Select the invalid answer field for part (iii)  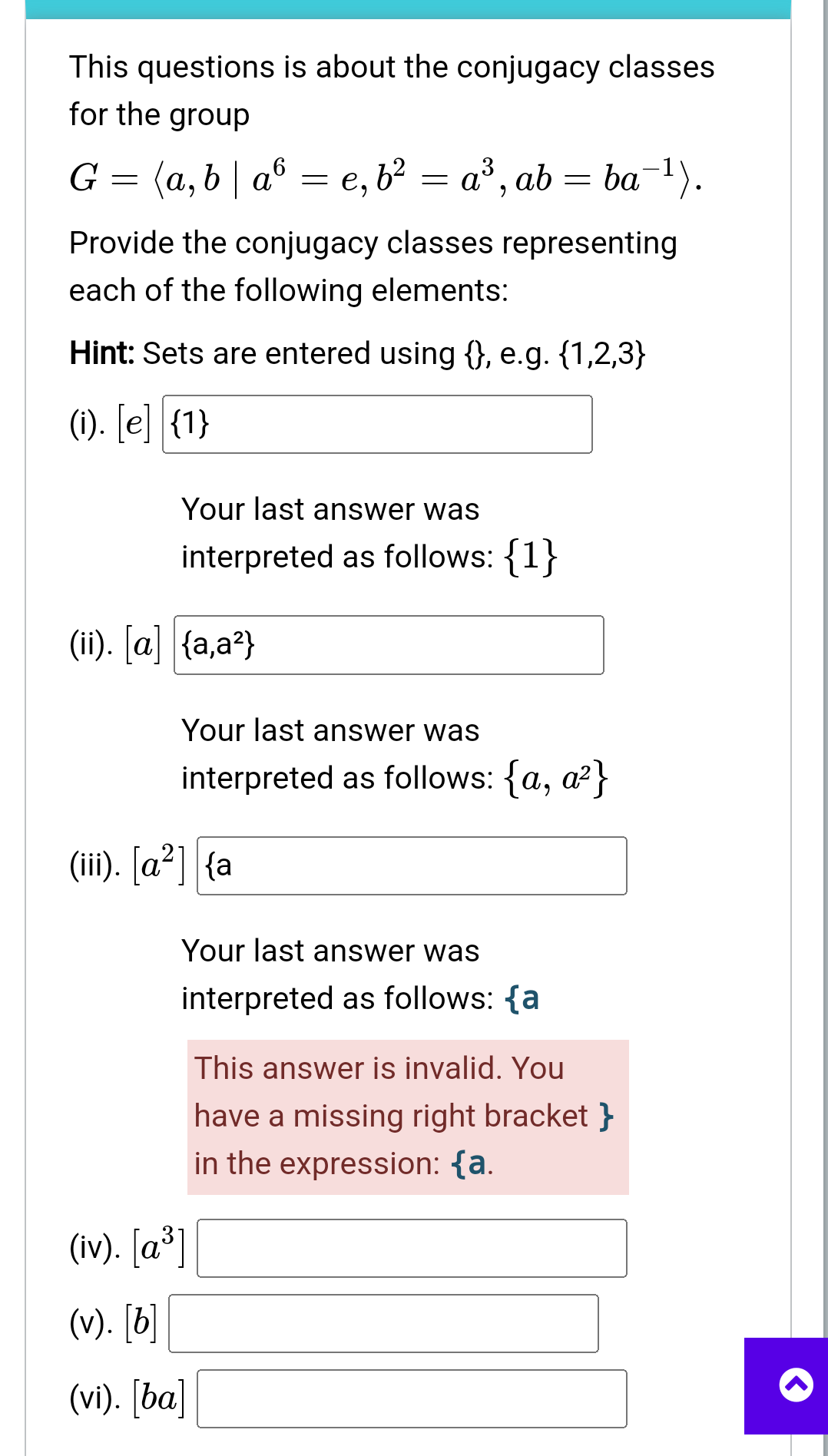point(411,867)
